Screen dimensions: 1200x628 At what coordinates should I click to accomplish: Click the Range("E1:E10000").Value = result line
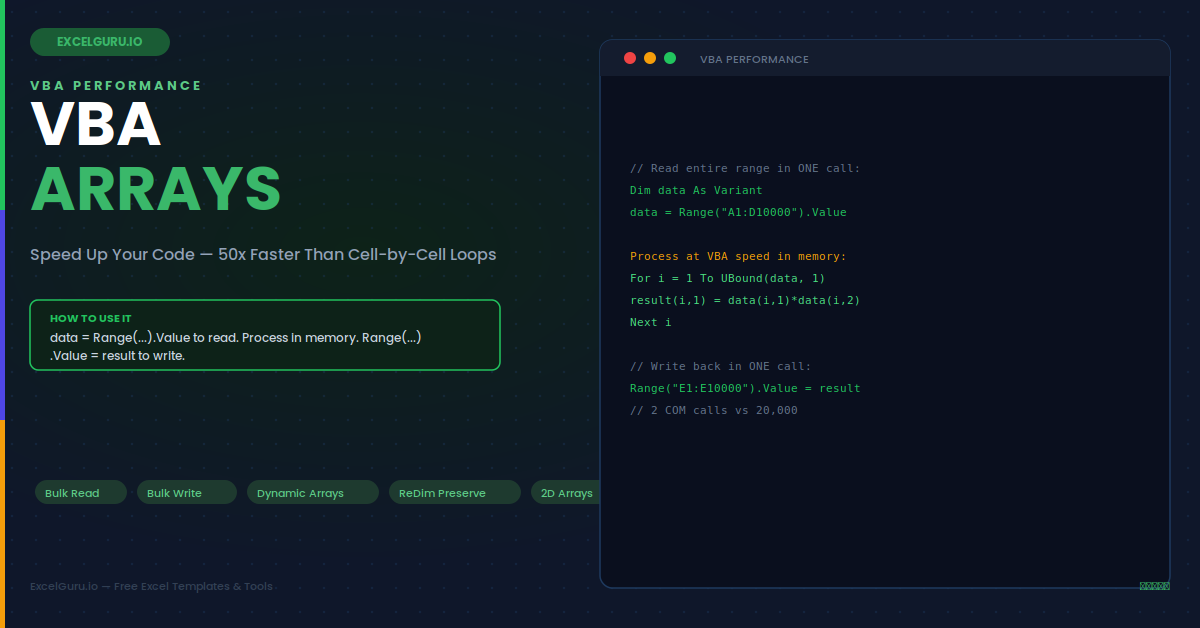coord(745,388)
